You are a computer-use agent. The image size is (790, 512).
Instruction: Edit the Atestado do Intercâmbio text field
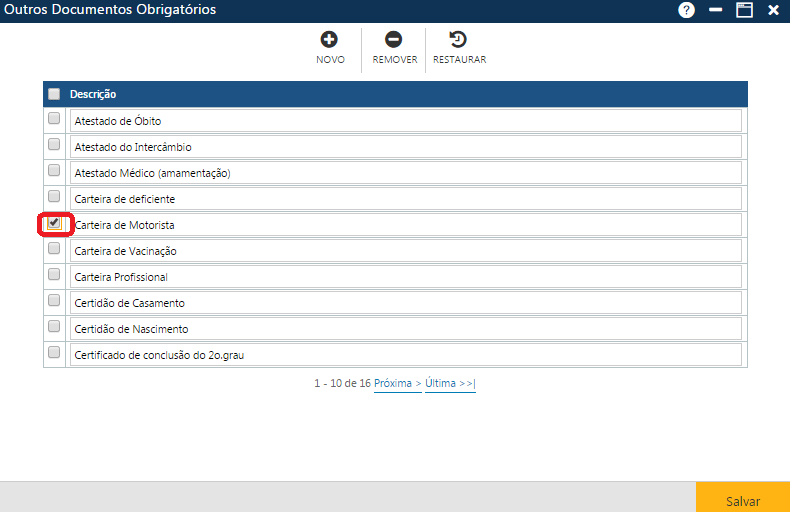click(x=405, y=147)
